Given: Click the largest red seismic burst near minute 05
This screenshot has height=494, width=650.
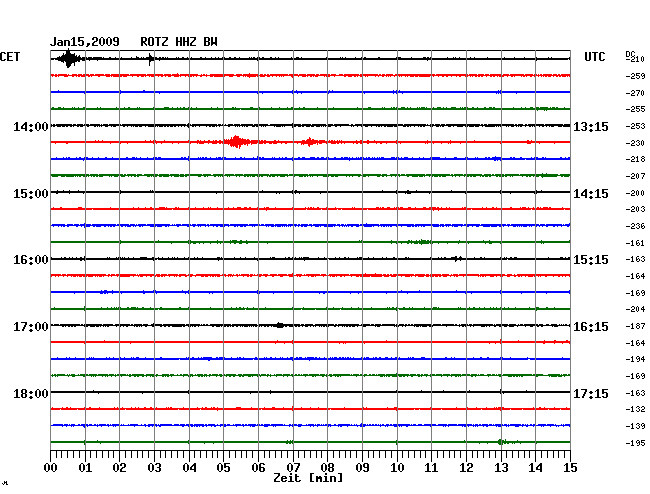Looking at the screenshot, I should click(236, 142).
